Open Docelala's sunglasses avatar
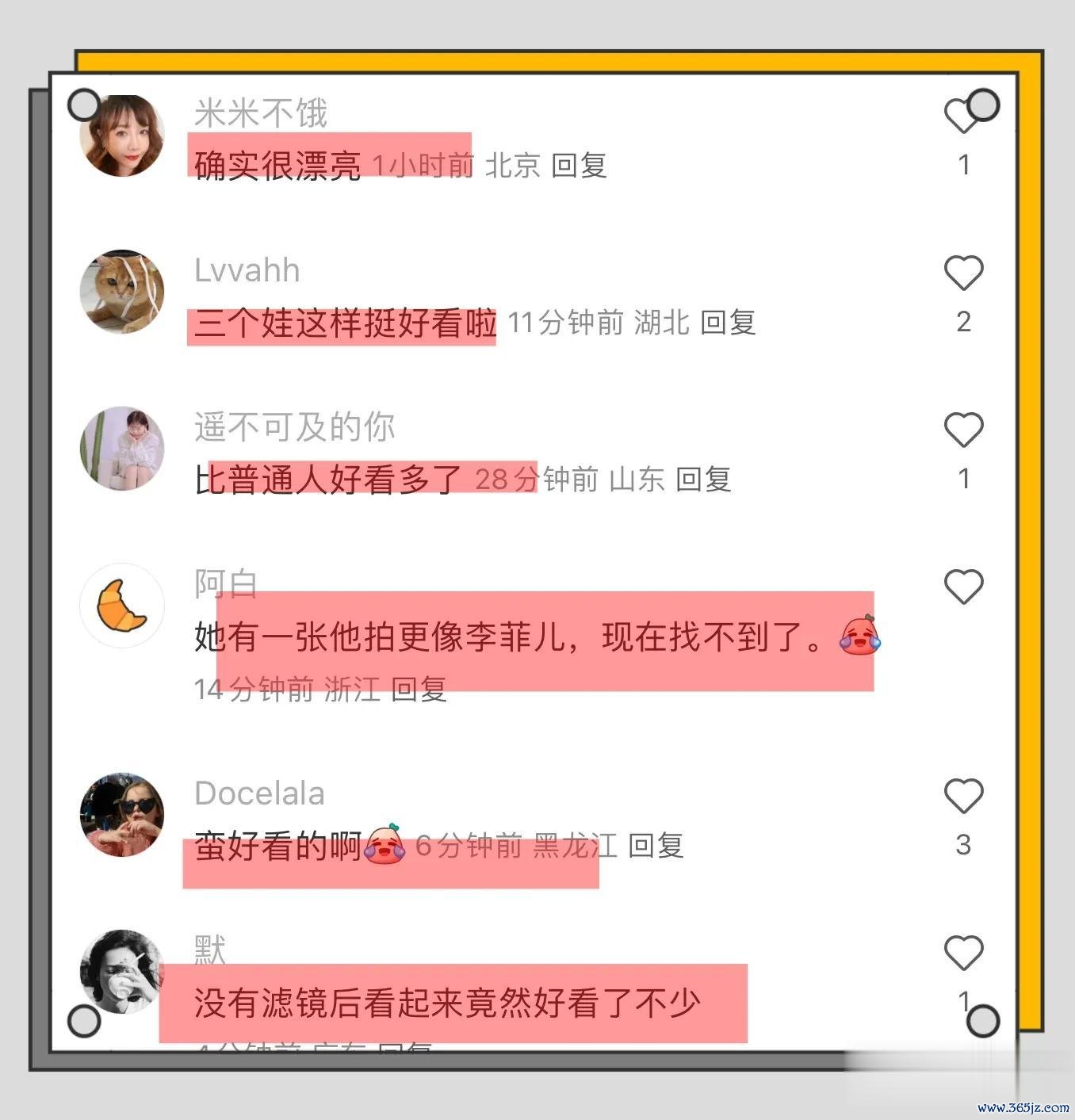 [122, 815]
